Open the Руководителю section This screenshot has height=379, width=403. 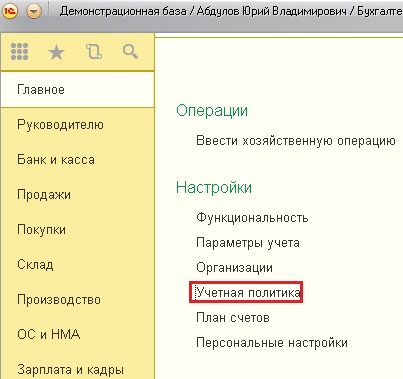pyautogui.click(x=77, y=125)
